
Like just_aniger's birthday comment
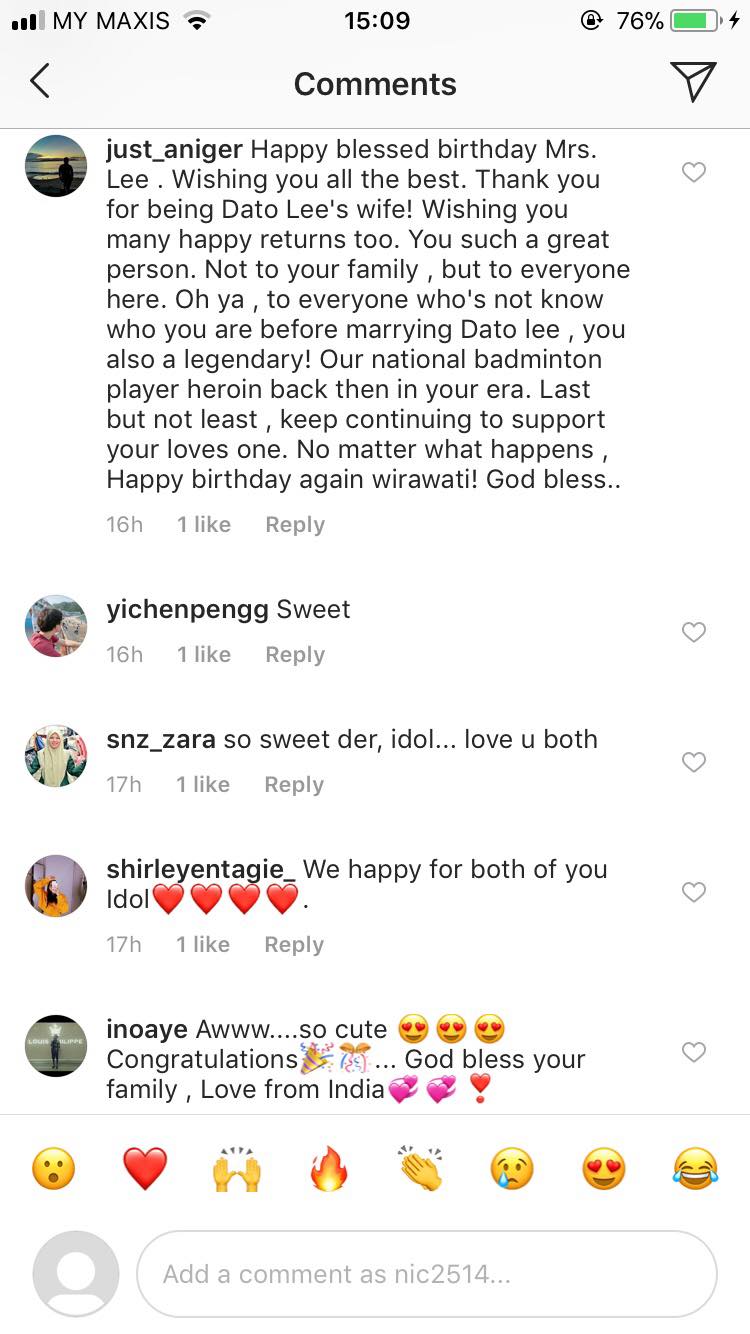pyautogui.click(x=693, y=172)
